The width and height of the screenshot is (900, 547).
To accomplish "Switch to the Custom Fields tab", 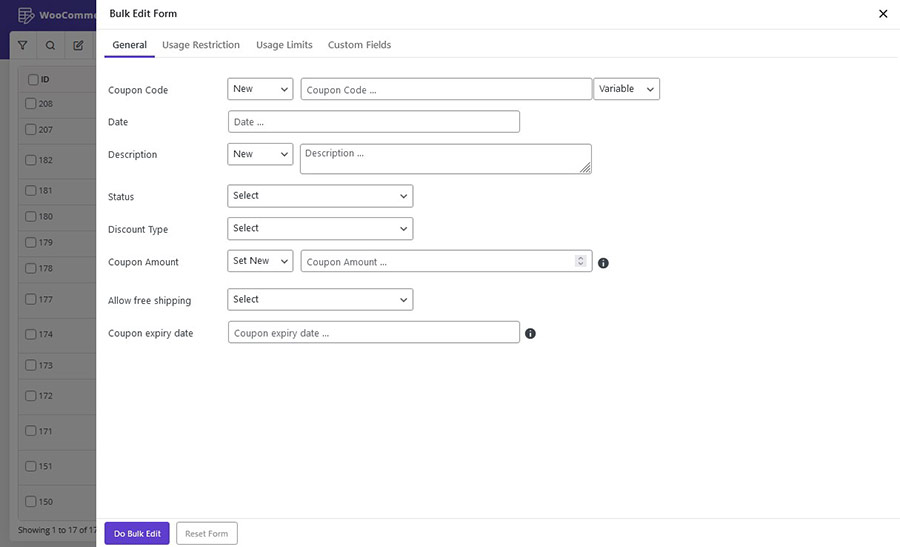I will pyautogui.click(x=359, y=45).
